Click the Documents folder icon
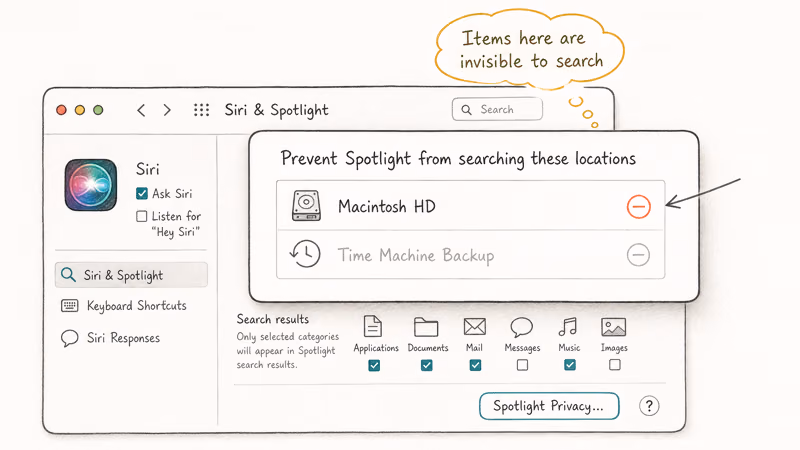The height and width of the screenshot is (450, 800). pyautogui.click(x=426, y=327)
